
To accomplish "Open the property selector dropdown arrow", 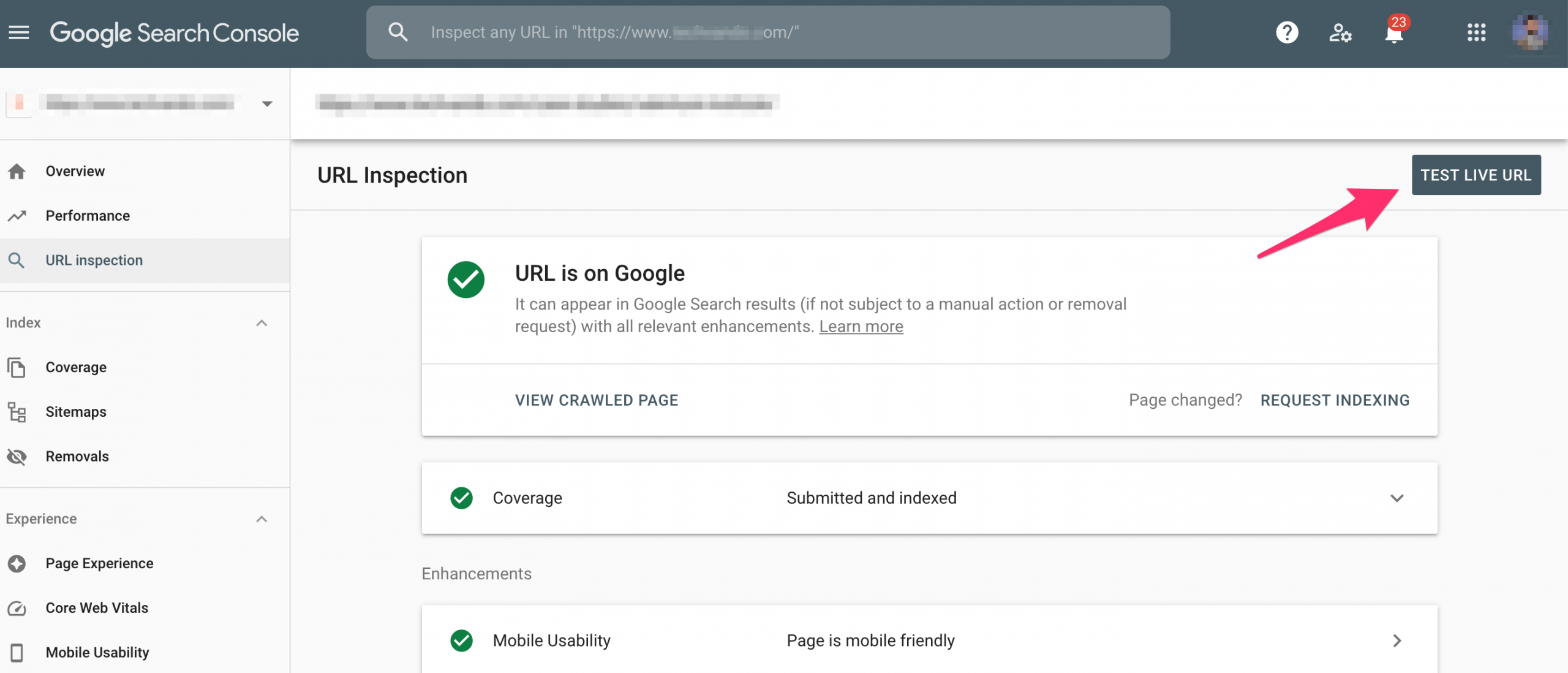I will point(267,104).
